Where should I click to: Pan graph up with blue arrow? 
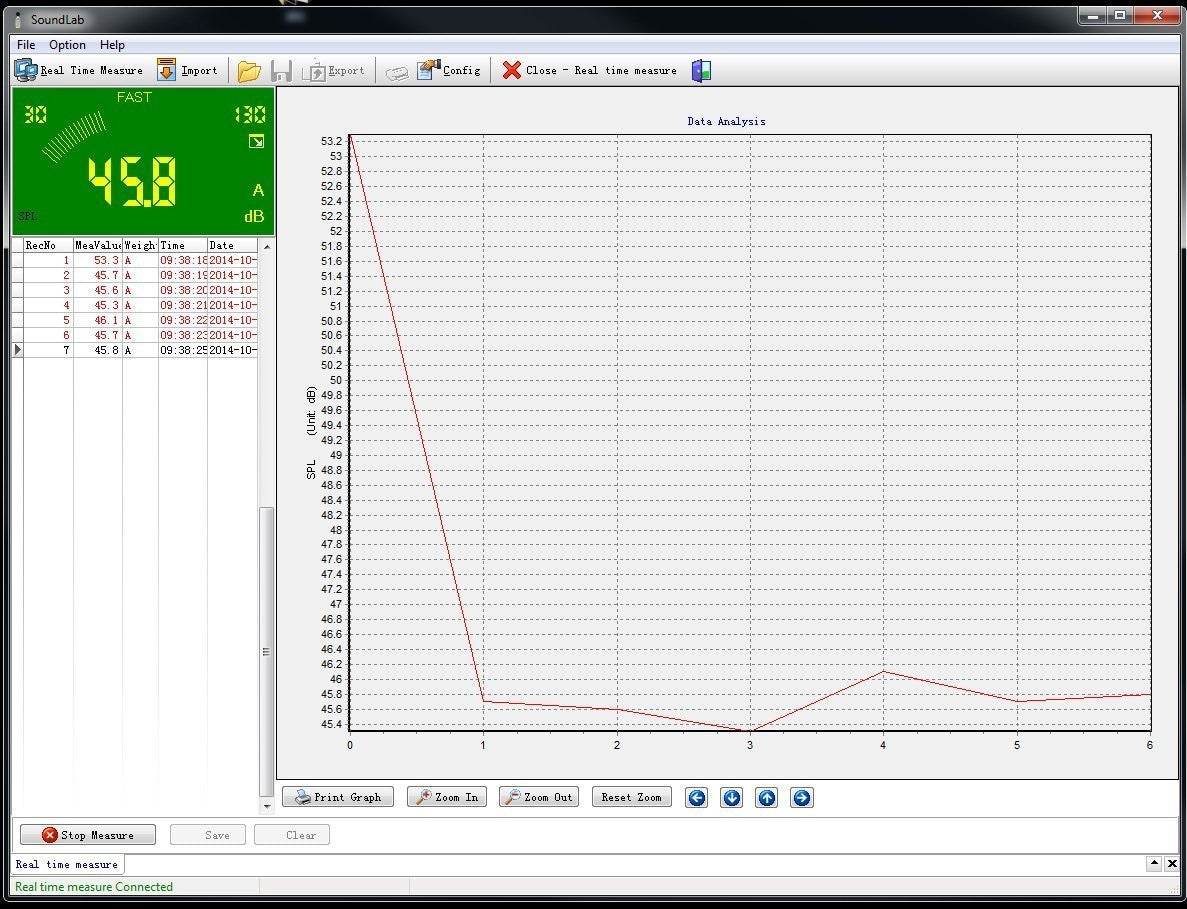click(766, 797)
